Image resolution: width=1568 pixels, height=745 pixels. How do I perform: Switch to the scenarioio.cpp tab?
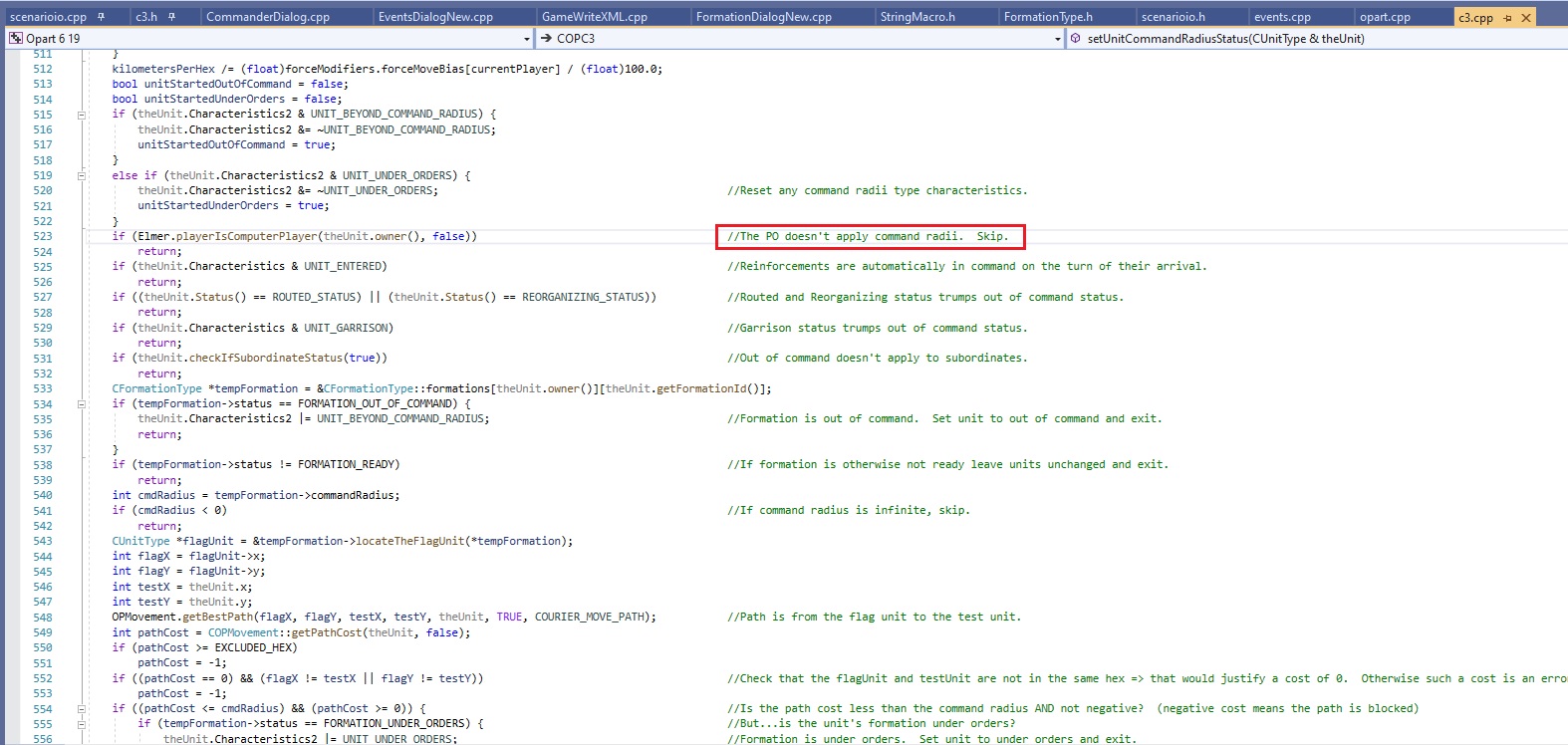point(48,17)
